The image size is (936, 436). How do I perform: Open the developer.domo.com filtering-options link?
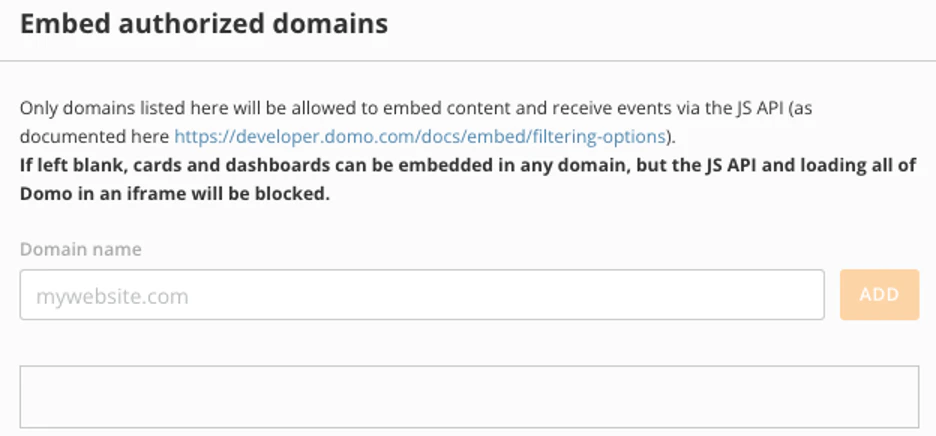click(420, 137)
